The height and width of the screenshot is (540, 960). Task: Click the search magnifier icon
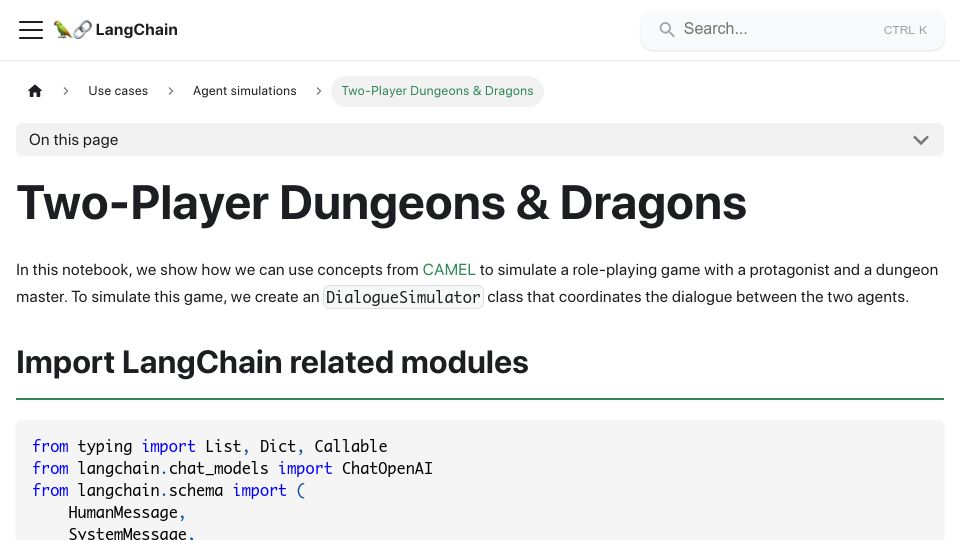pos(667,29)
